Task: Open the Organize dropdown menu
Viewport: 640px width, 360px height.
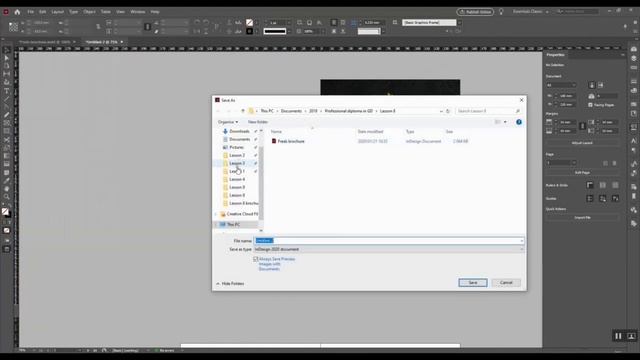Action: 228,122
